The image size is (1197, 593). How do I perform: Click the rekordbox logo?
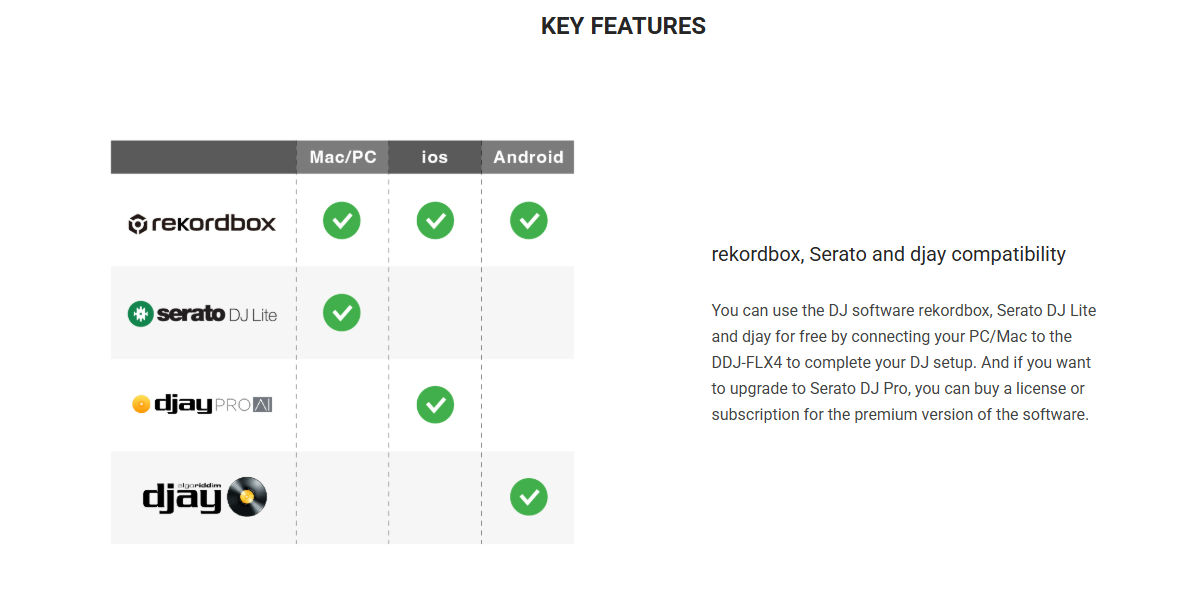(202, 223)
